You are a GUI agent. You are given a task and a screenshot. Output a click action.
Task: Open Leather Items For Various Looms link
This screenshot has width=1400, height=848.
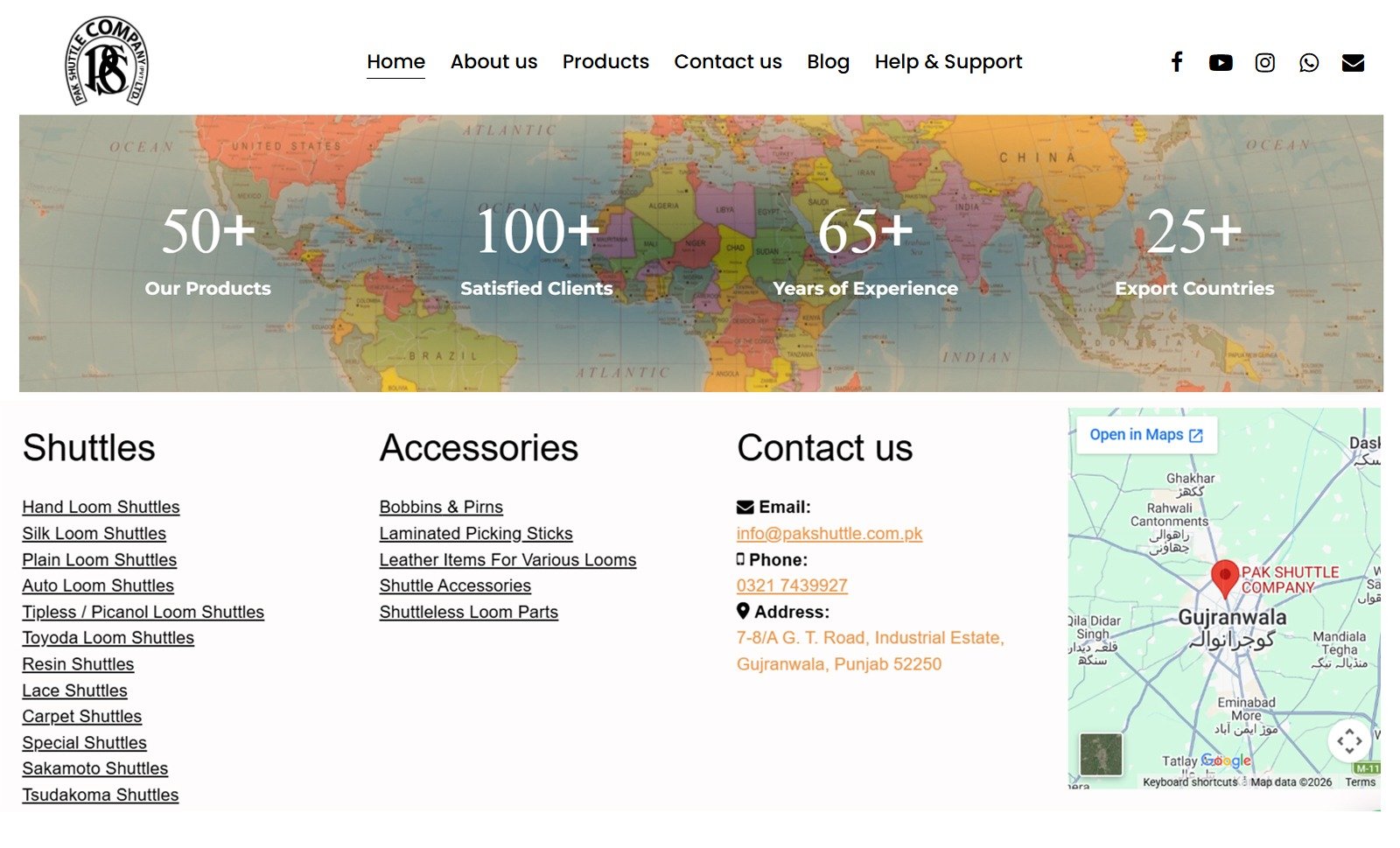507,560
